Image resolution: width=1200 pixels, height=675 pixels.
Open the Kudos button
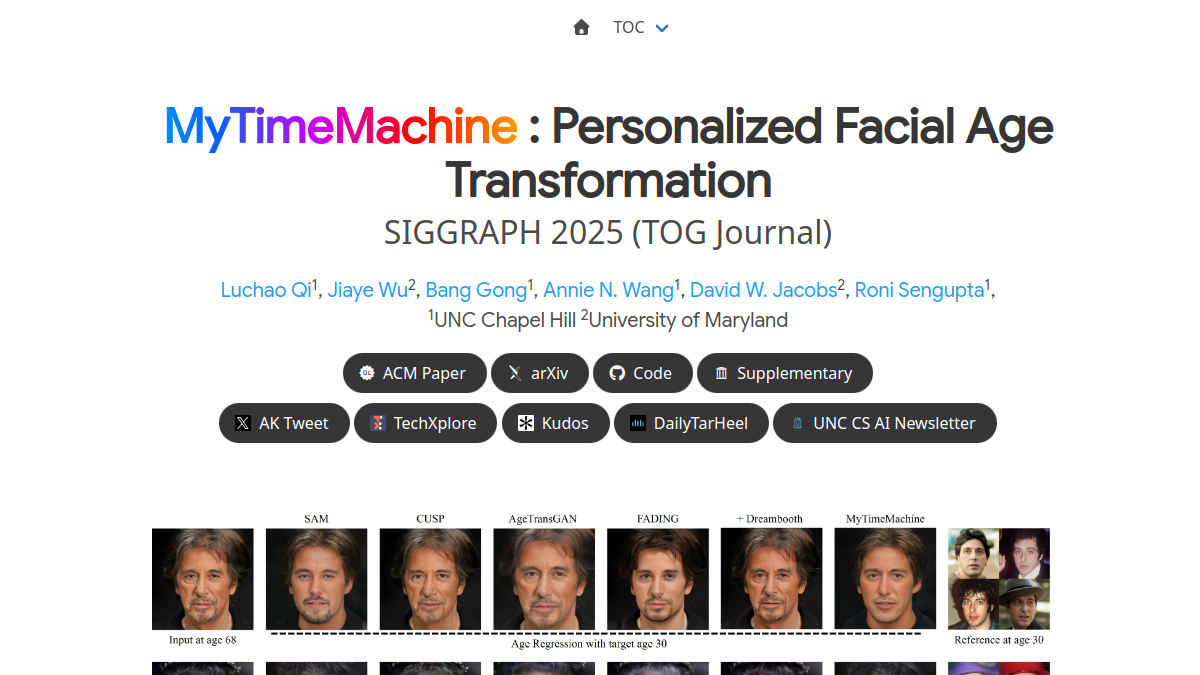pyautogui.click(x=556, y=423)
